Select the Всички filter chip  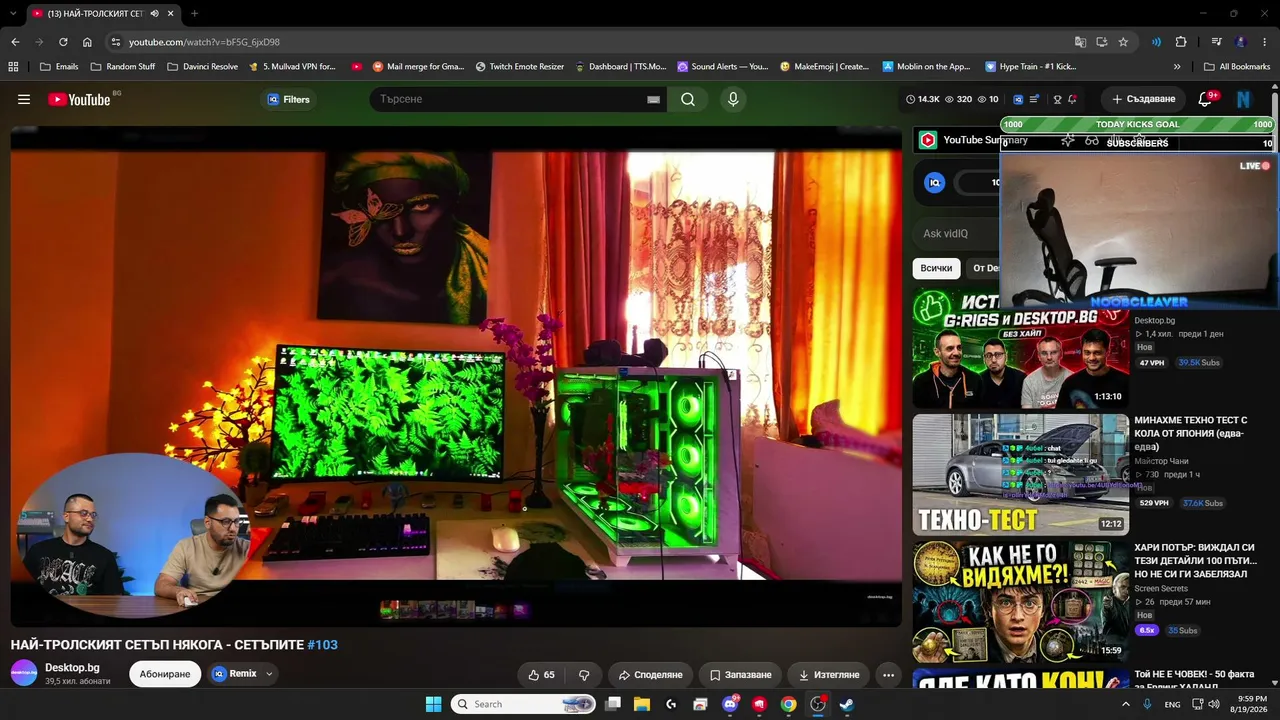pyautogui.click(x=936, y=268)
